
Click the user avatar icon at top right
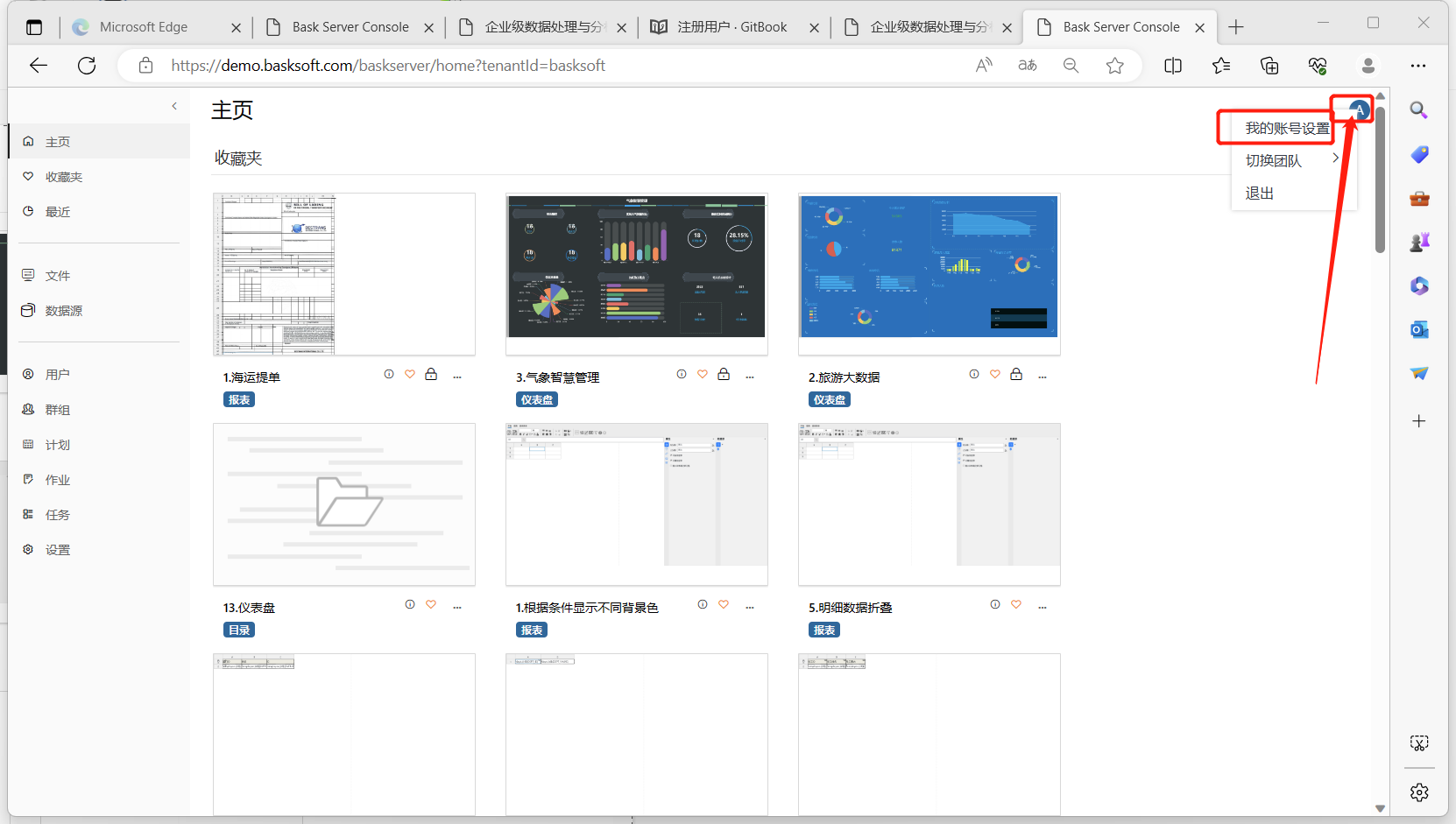[x=1359, y=109]
